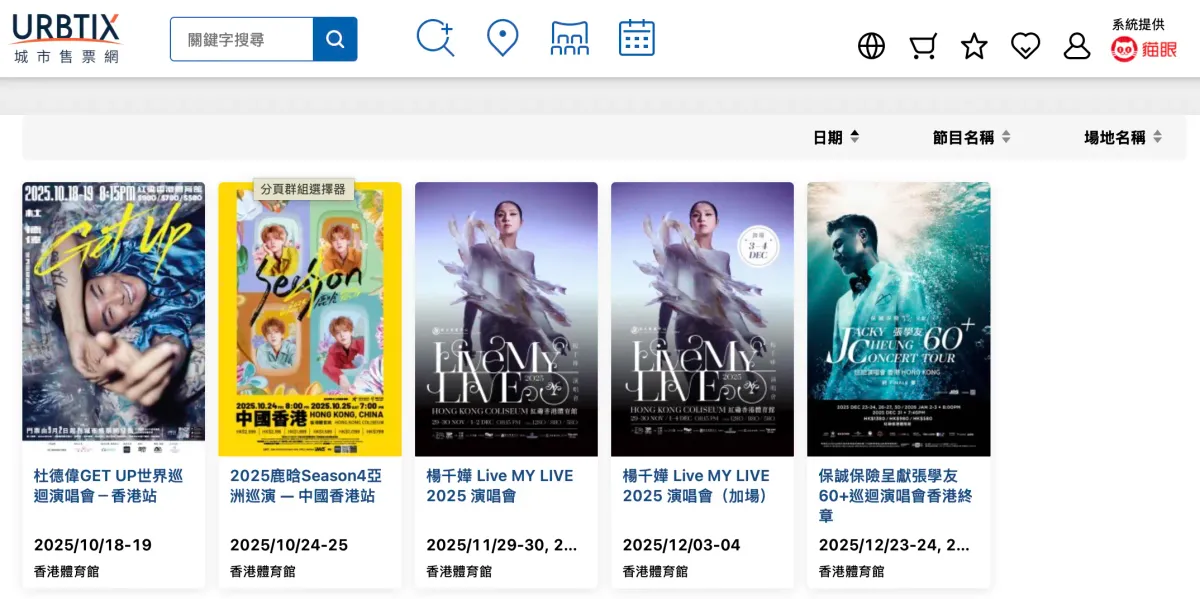Sort events by 節目名稱 column
1200x599 pixels.
pyautogui.click(x=971, y=137)
